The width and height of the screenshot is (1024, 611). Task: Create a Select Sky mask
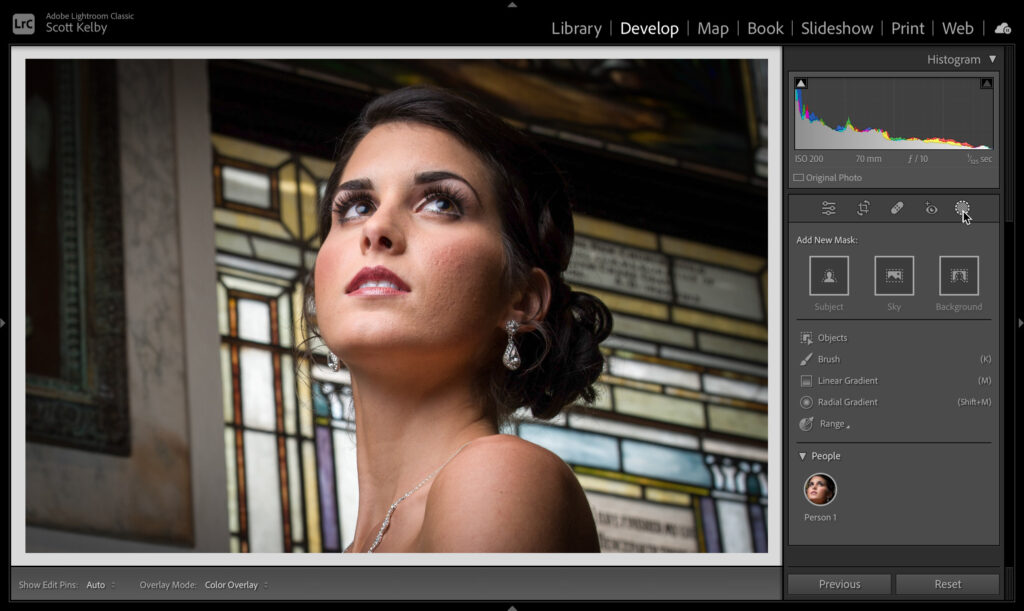[894, 275]
